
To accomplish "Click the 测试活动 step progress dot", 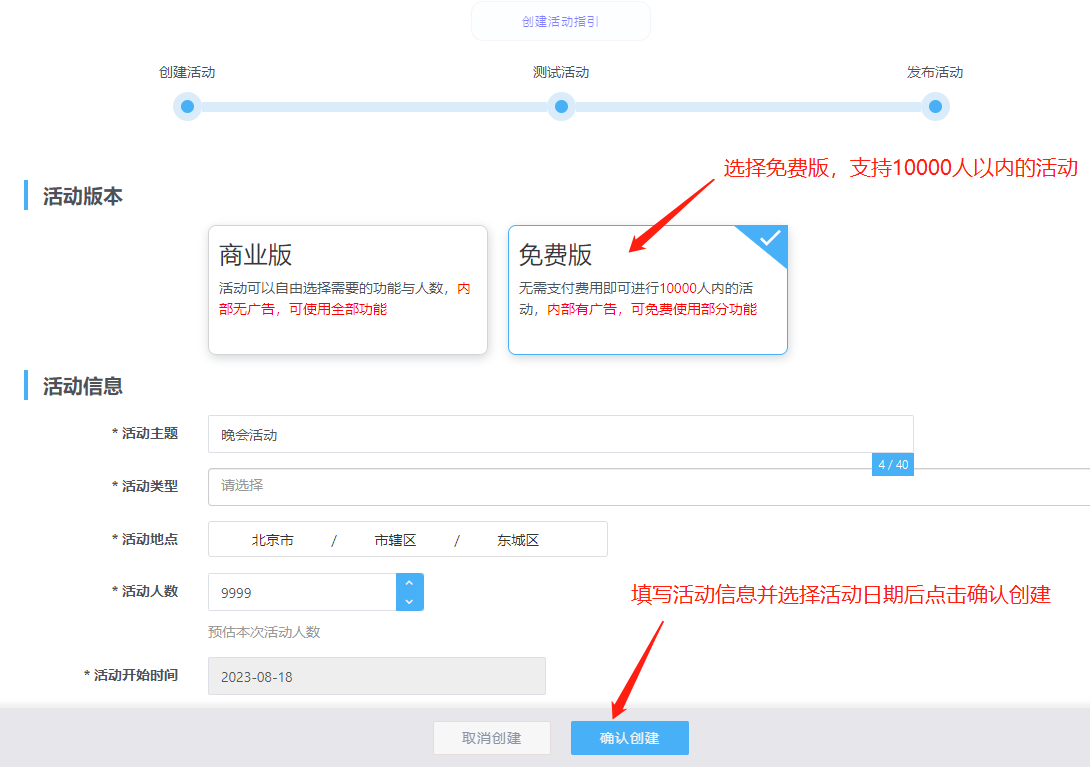I will 561,106.
